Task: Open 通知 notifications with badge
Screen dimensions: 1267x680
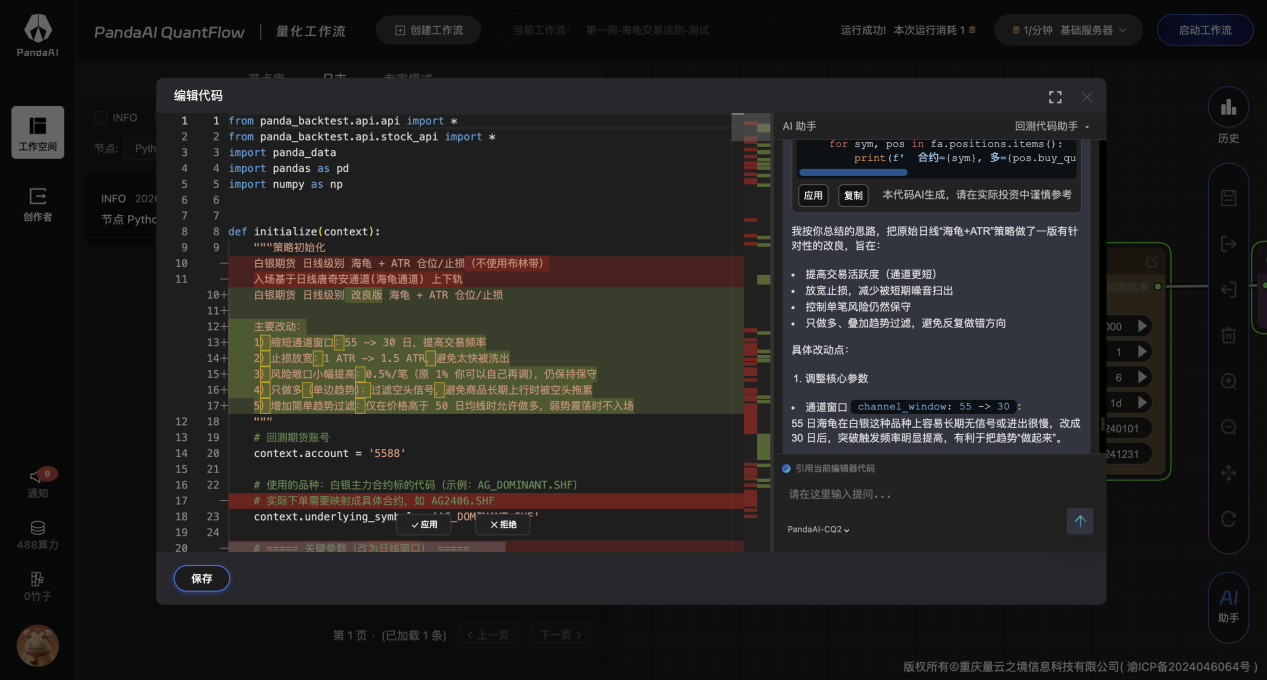Action: [x=38, y=482]
